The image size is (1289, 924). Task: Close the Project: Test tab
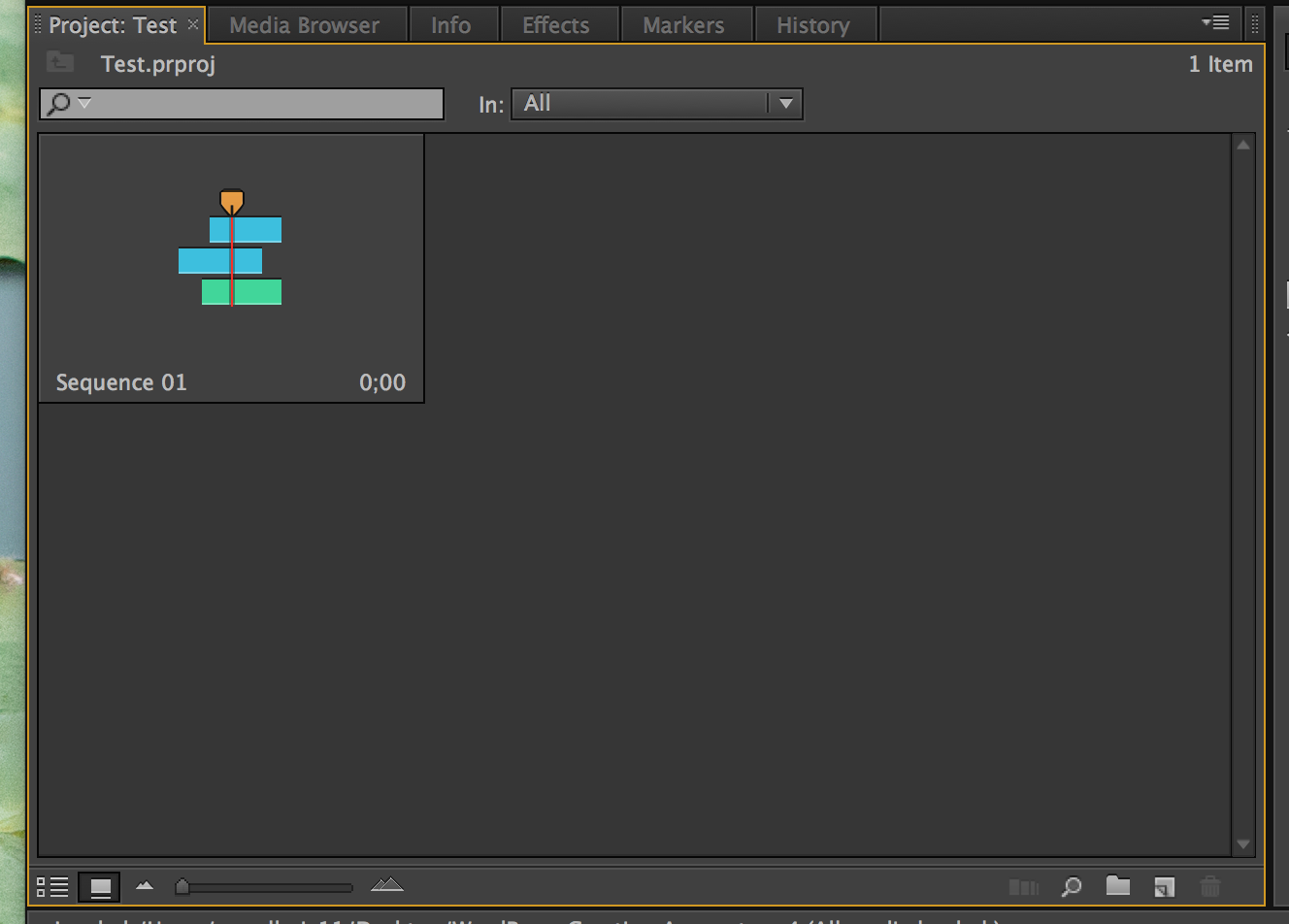[193, 24]
